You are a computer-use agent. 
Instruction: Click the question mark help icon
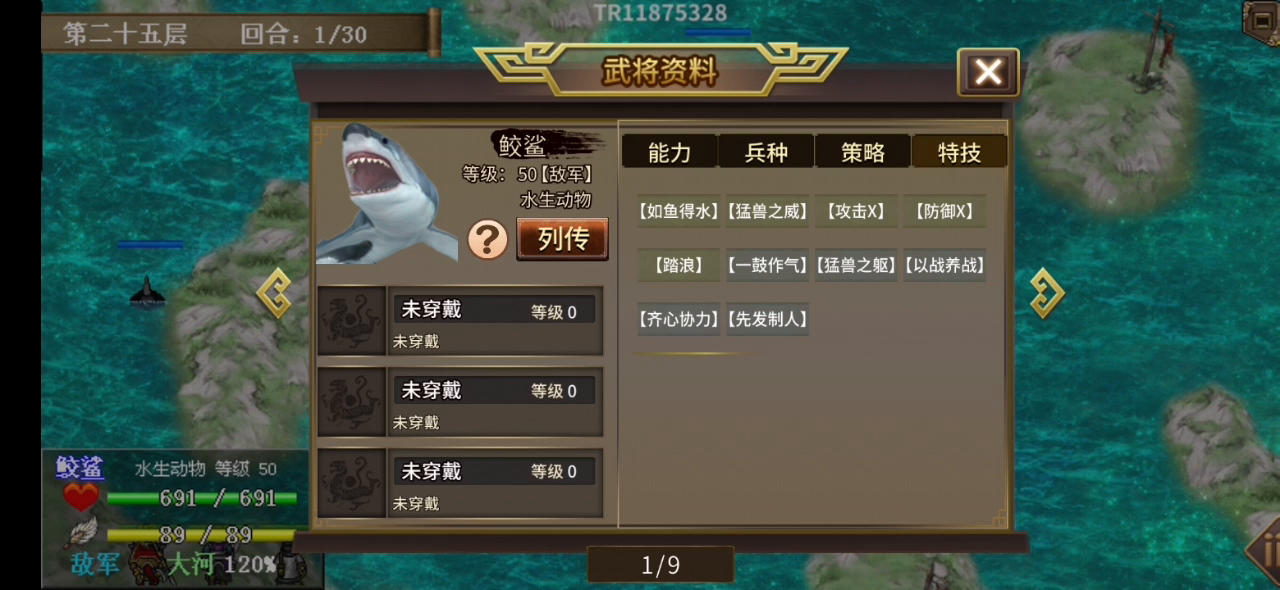pos(488,240)
